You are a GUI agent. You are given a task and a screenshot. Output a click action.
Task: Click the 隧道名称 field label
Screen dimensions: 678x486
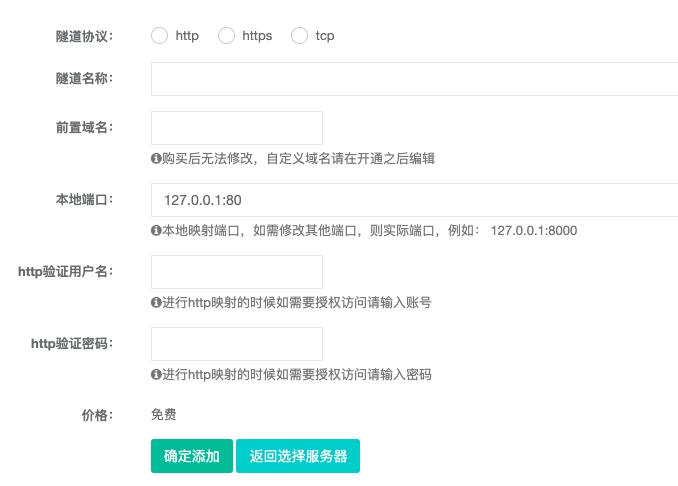tap(84, 79)
